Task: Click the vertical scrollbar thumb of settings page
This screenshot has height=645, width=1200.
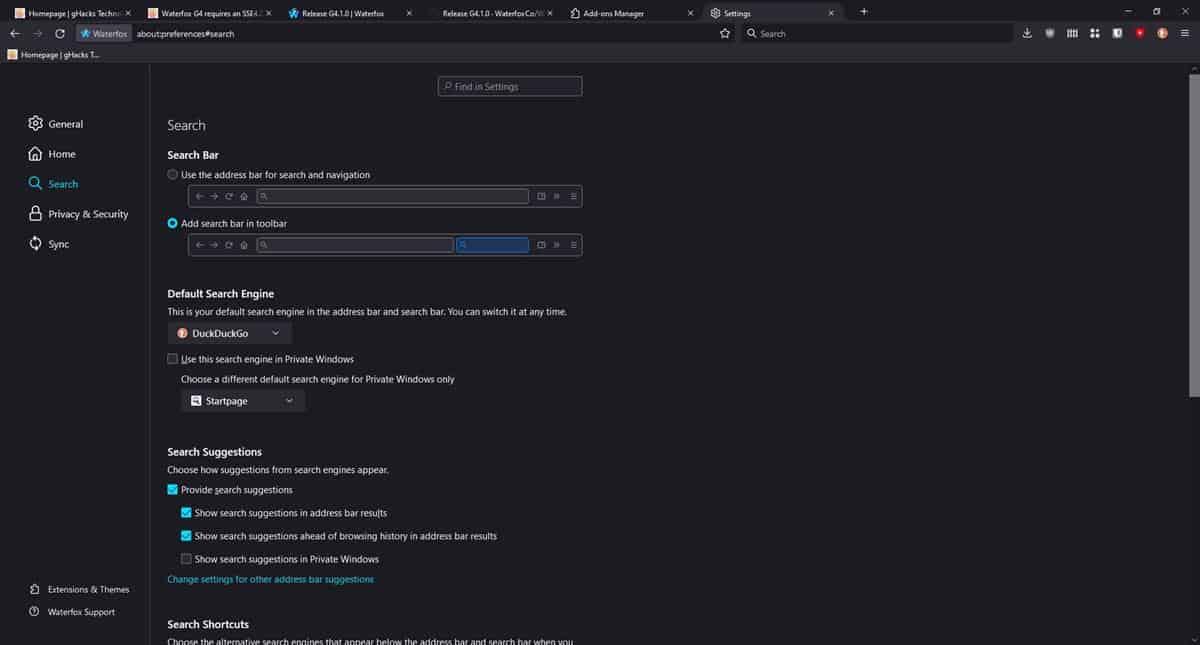Action: [x=1194, y=235]
